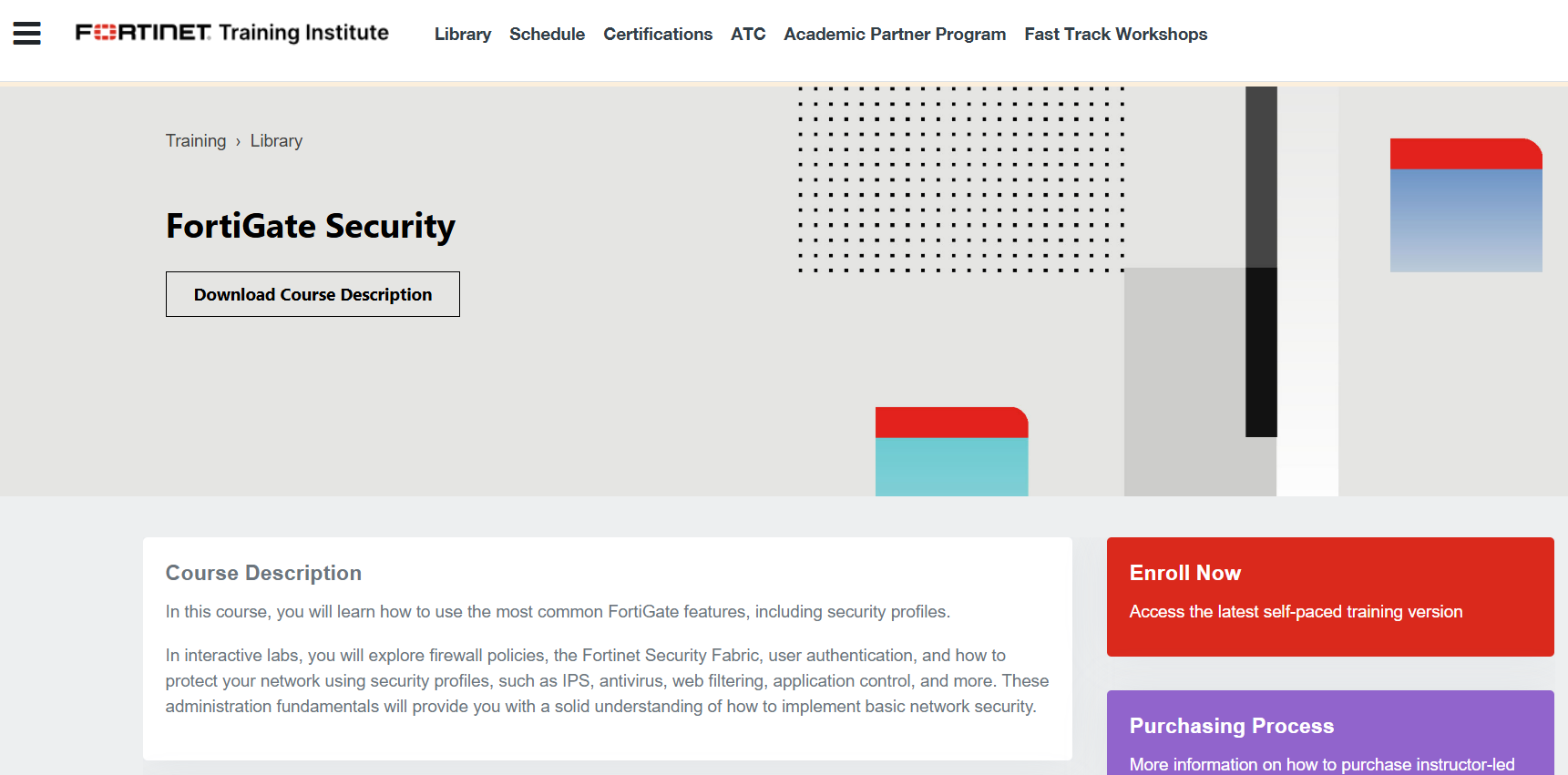Open Fast Track Workshops link

(1115, 35)
